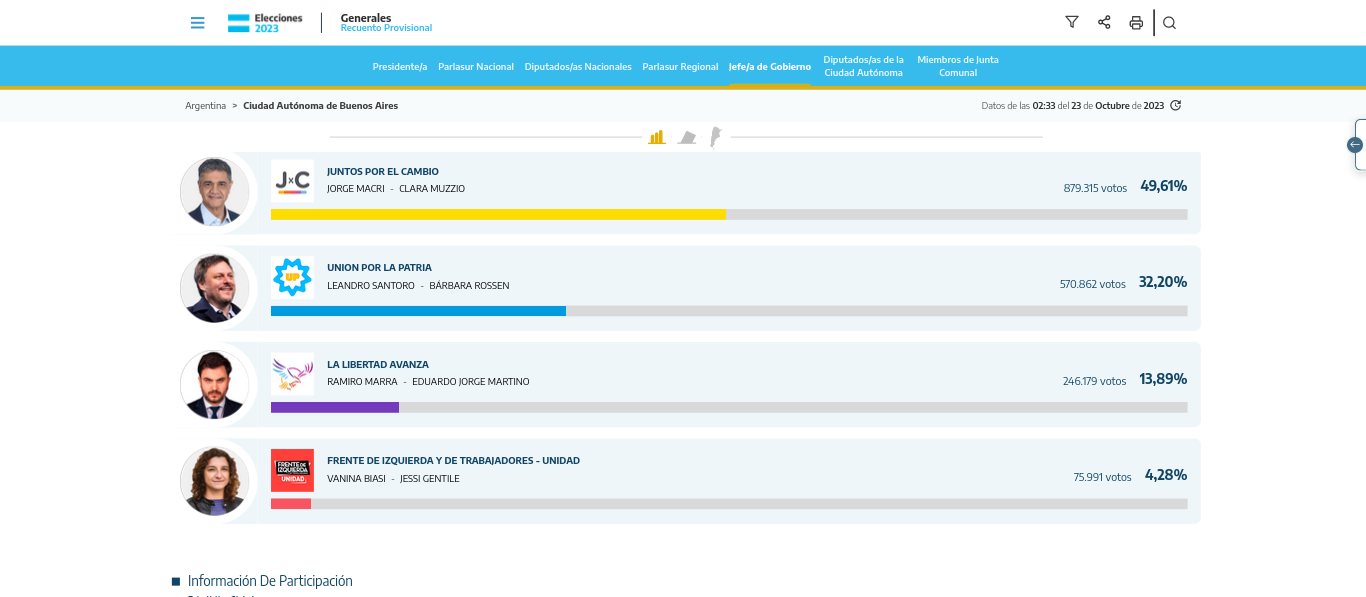Open the search magnifier
This screenshot has width=1366, height=597.
[1169, 23]
